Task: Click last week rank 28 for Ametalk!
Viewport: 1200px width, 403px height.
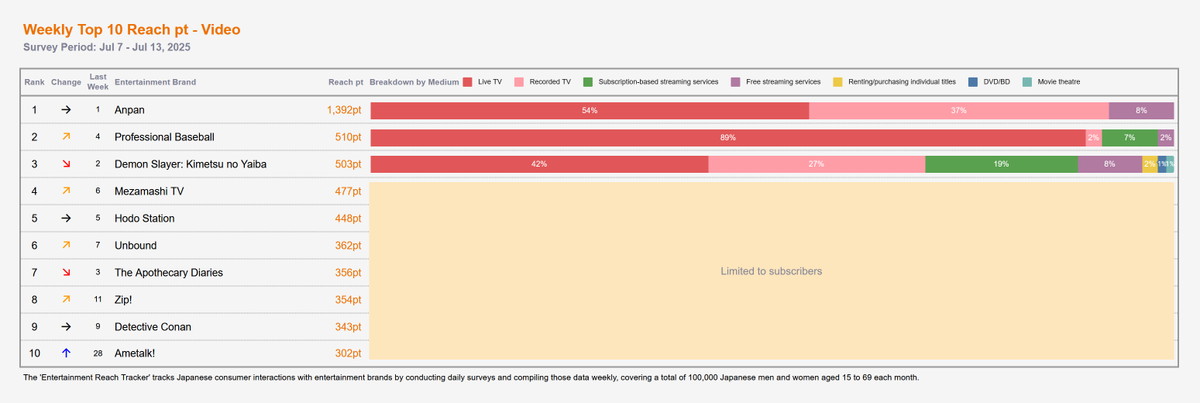Action: tap(98, 354)
